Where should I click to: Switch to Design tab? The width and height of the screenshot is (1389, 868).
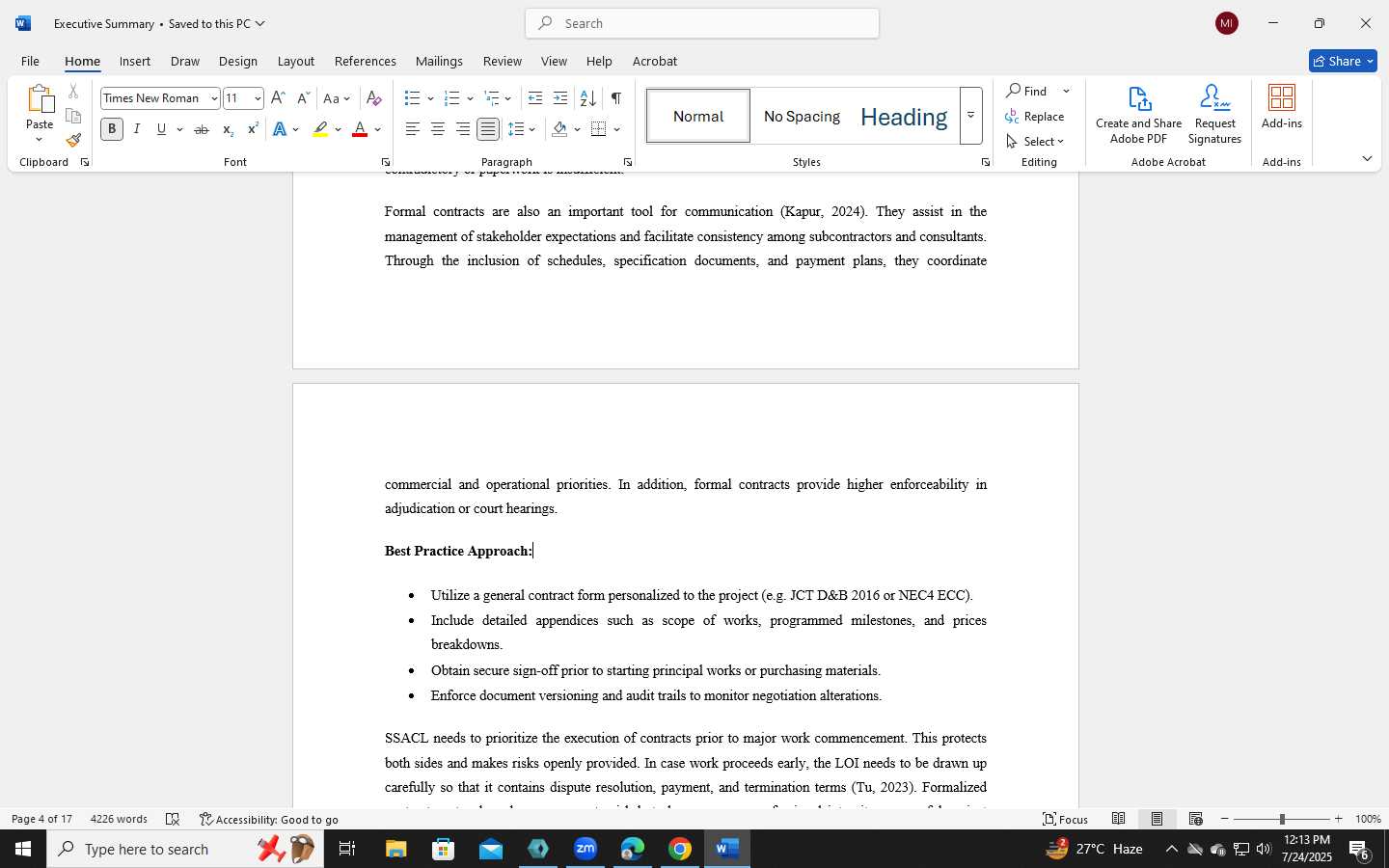coord(237,61)
